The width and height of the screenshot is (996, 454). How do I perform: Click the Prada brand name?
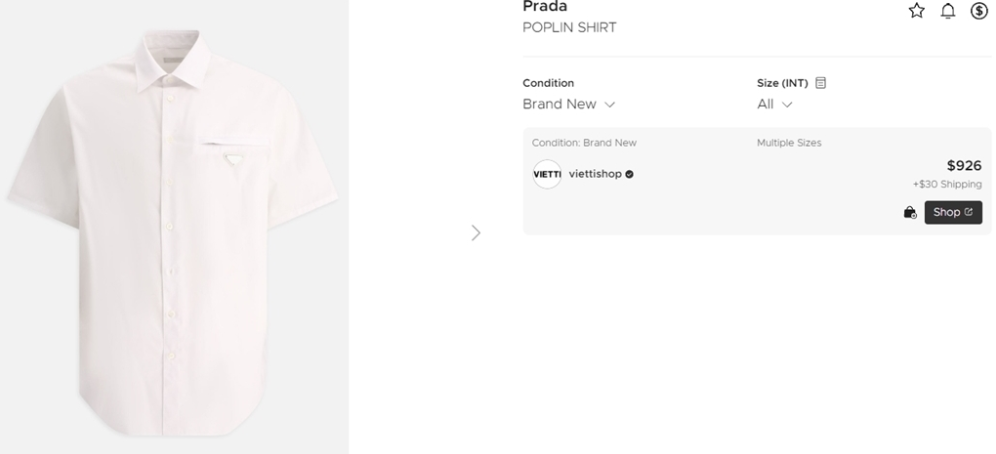click(545, 8)
